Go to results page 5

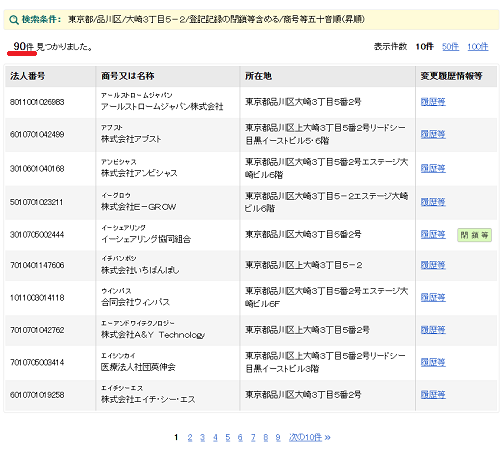coord(228,437)
